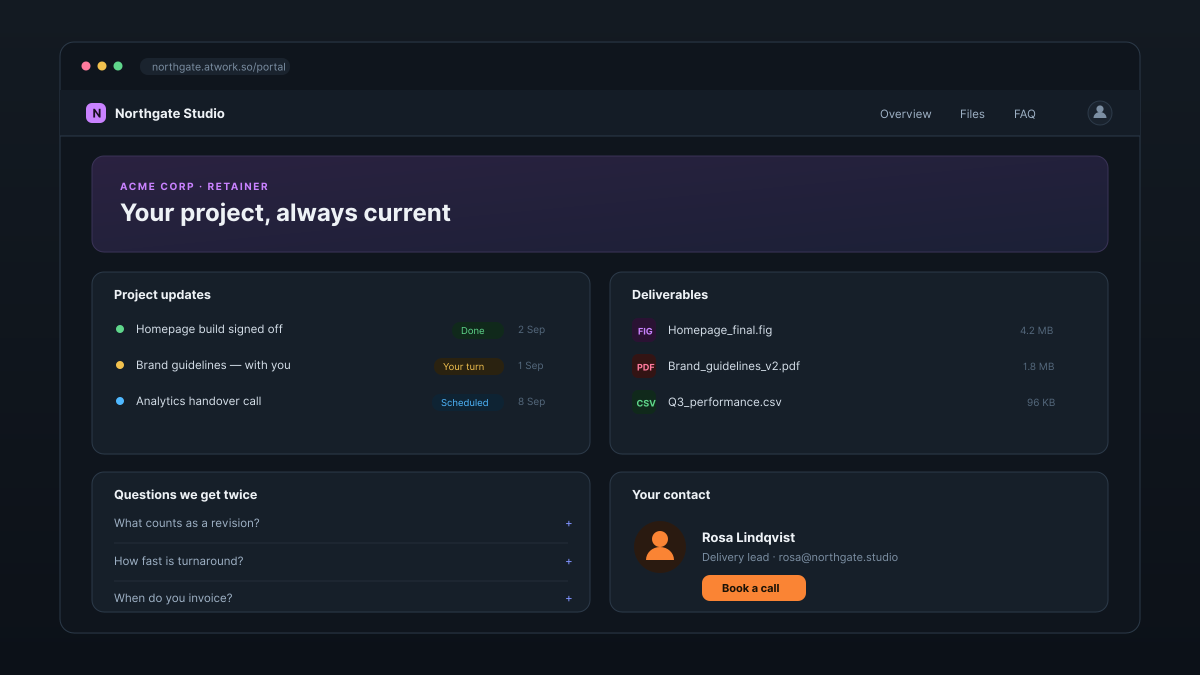Open Brand_guidelines_v2.pdf file
The width and height of the screenshot is (1200, 675).
click(734, 366)
